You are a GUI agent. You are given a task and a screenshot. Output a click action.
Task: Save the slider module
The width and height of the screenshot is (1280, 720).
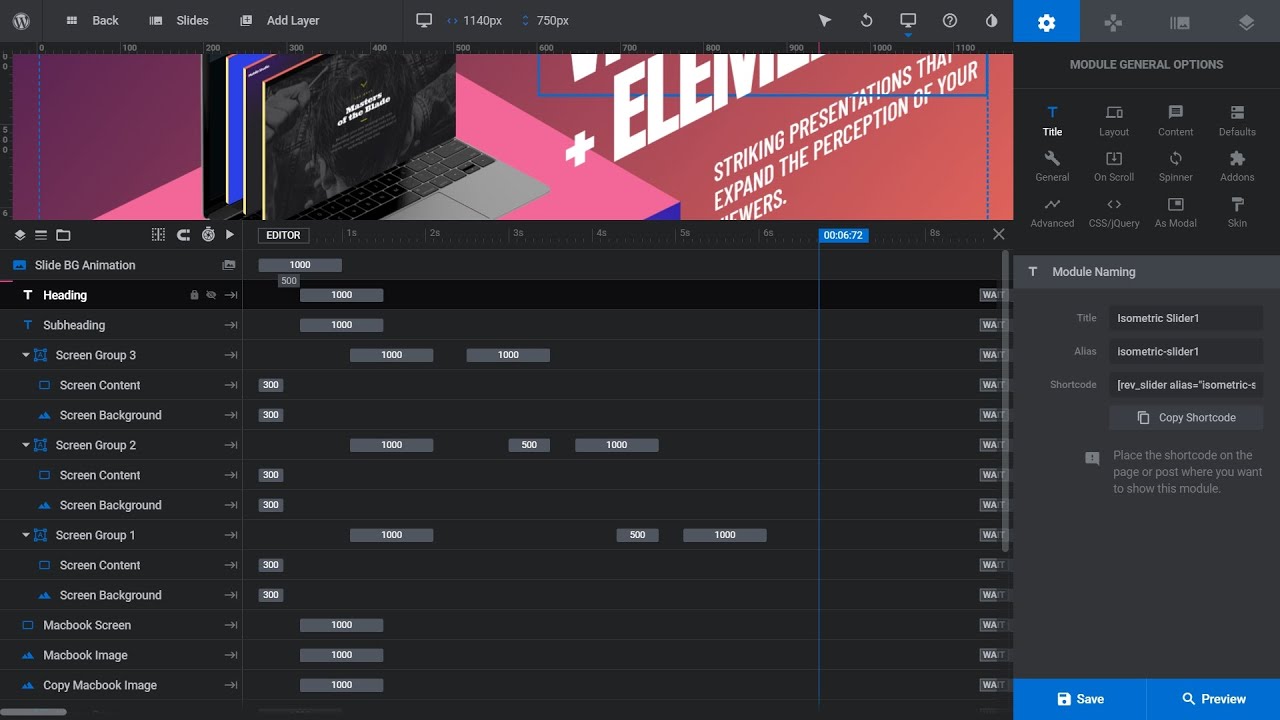pos(1080,699)
